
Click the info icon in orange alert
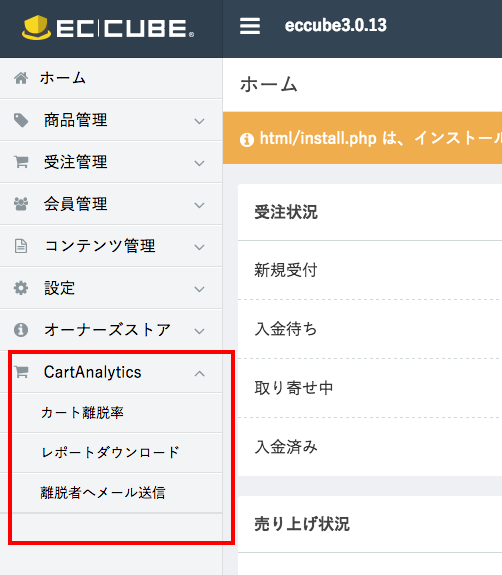pos(247,139)
